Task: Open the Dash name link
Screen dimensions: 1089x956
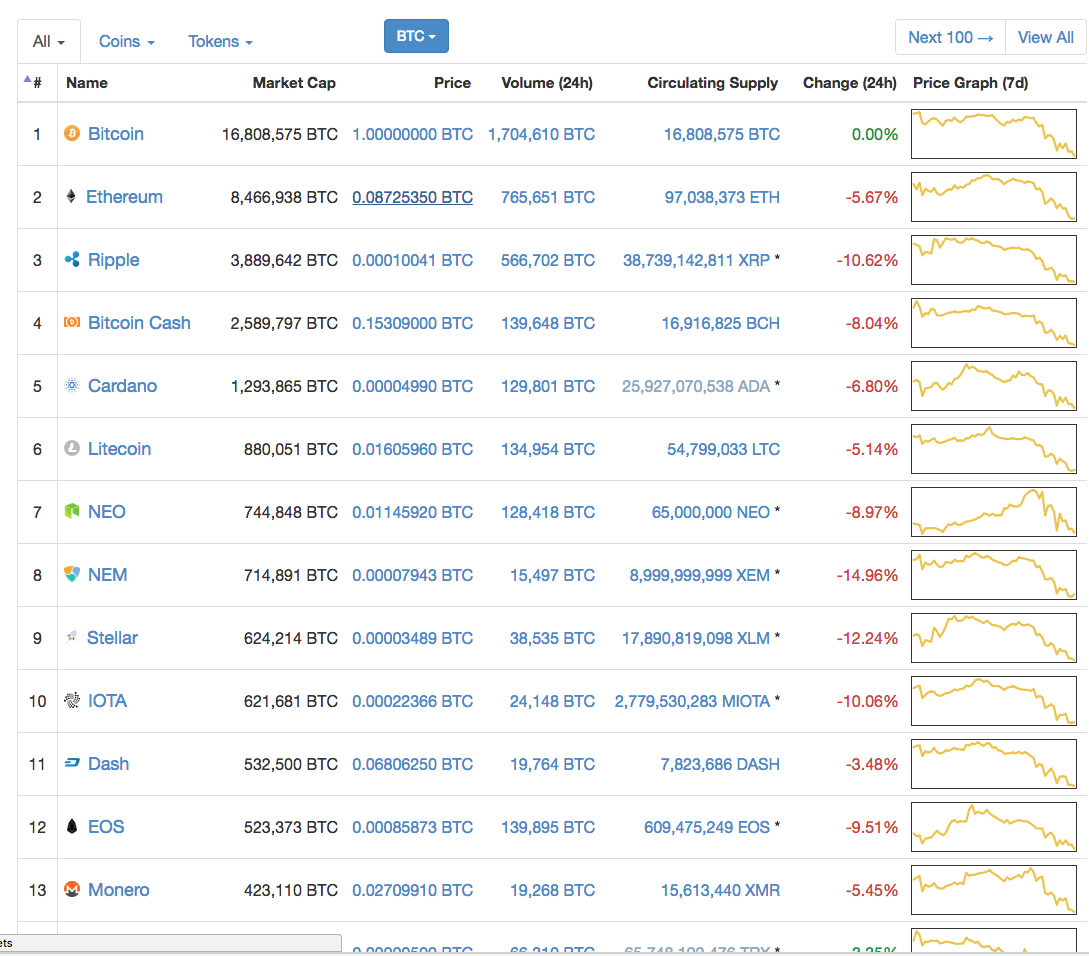Action: coord(108,764)
